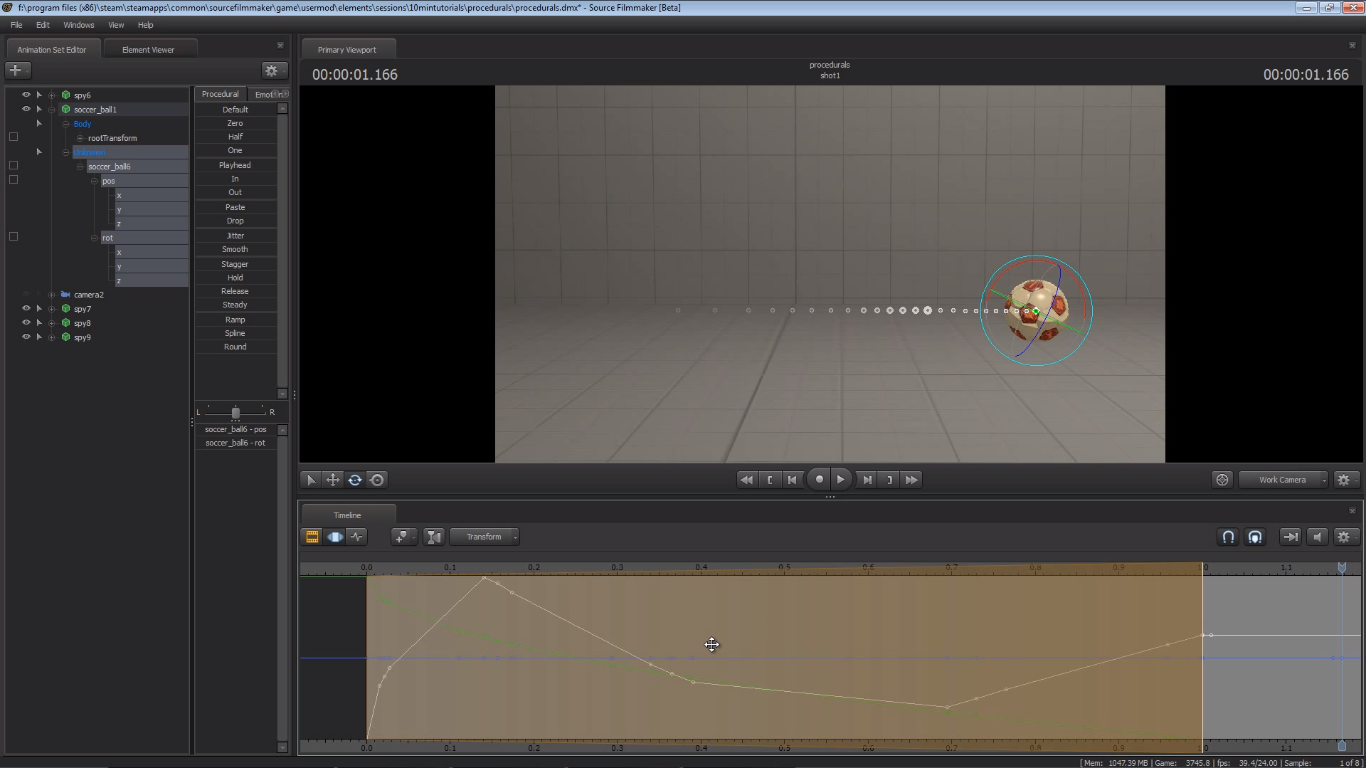Open the Edit menu

coord(43,25)
